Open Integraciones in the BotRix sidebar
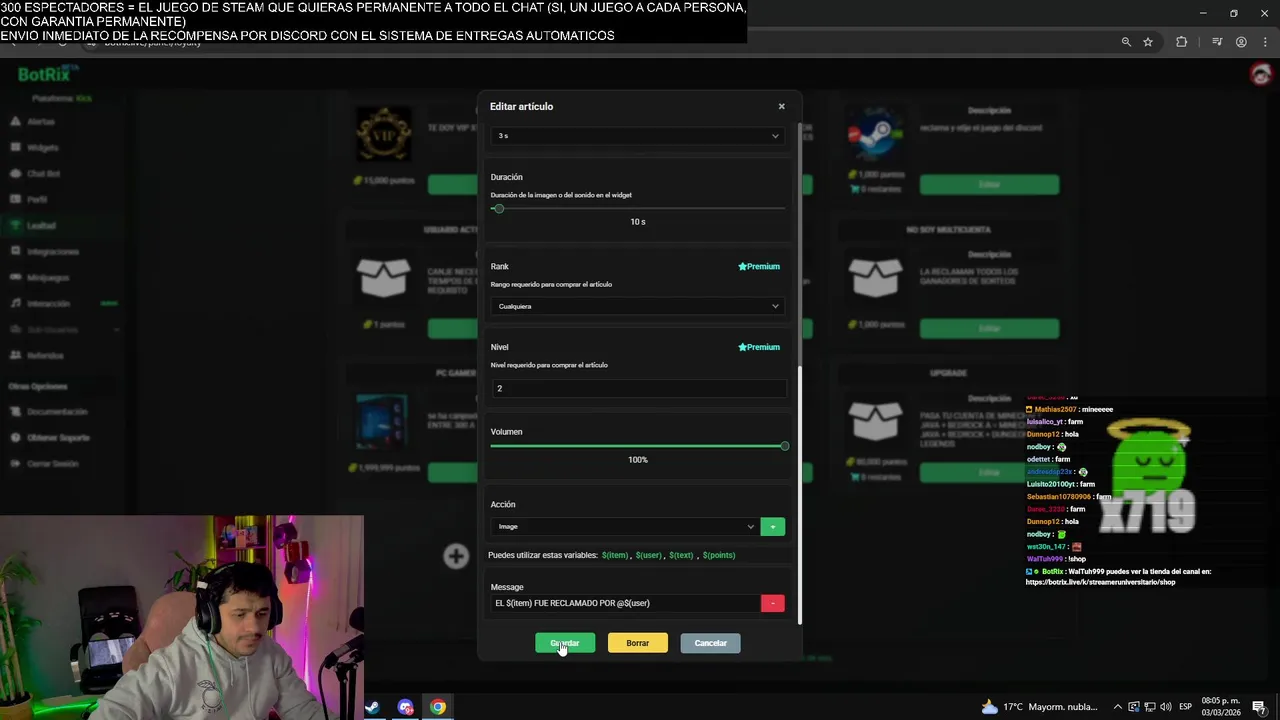The width and height of the screenshot is (1280, 720). (x=53, y=252)
